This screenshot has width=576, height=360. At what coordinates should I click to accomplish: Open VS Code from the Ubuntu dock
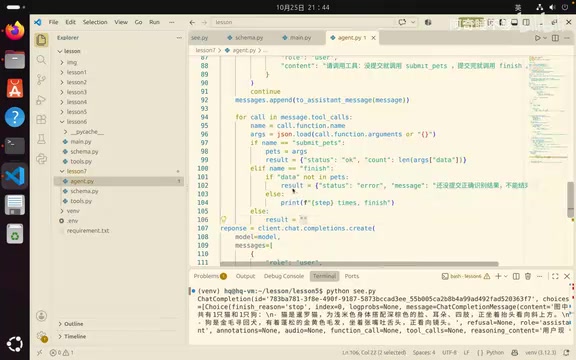coord(15,176)
